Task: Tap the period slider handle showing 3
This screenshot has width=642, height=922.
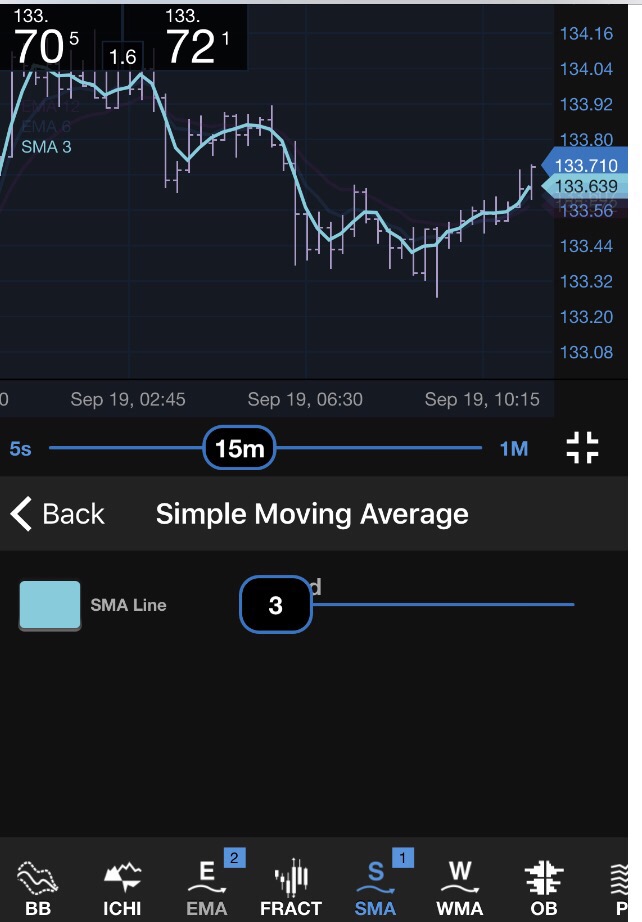Action: [x=276, y=605]
